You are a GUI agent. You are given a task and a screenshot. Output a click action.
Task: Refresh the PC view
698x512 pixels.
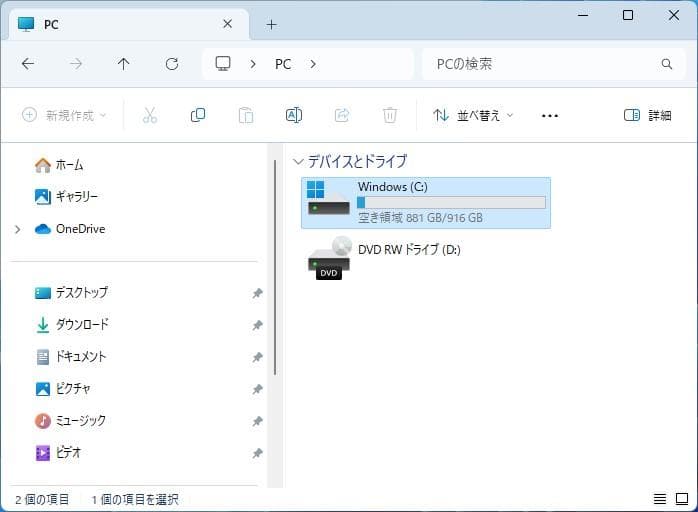point(172,64)
